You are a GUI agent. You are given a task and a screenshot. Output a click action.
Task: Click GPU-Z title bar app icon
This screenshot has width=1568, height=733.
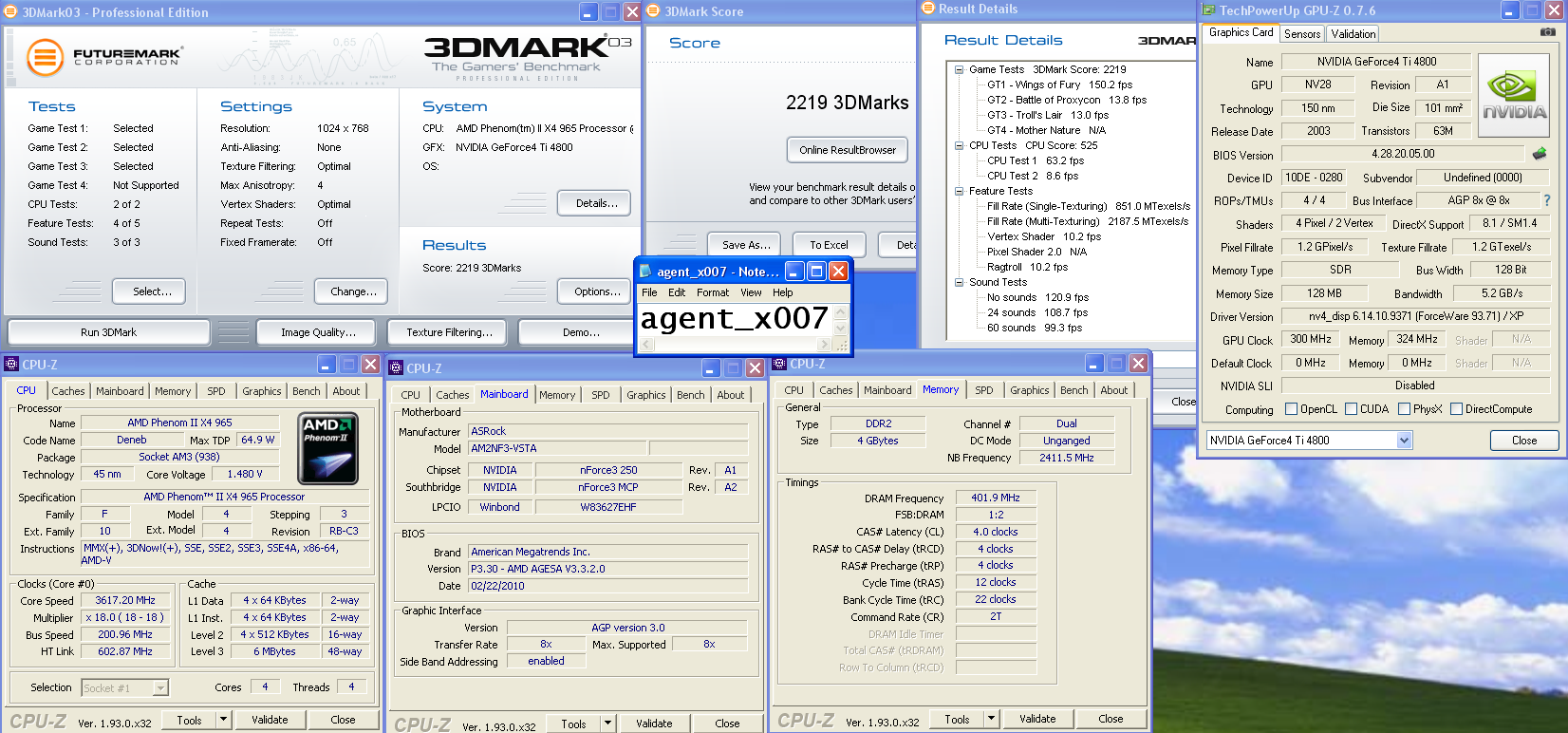coord(1208,10)
